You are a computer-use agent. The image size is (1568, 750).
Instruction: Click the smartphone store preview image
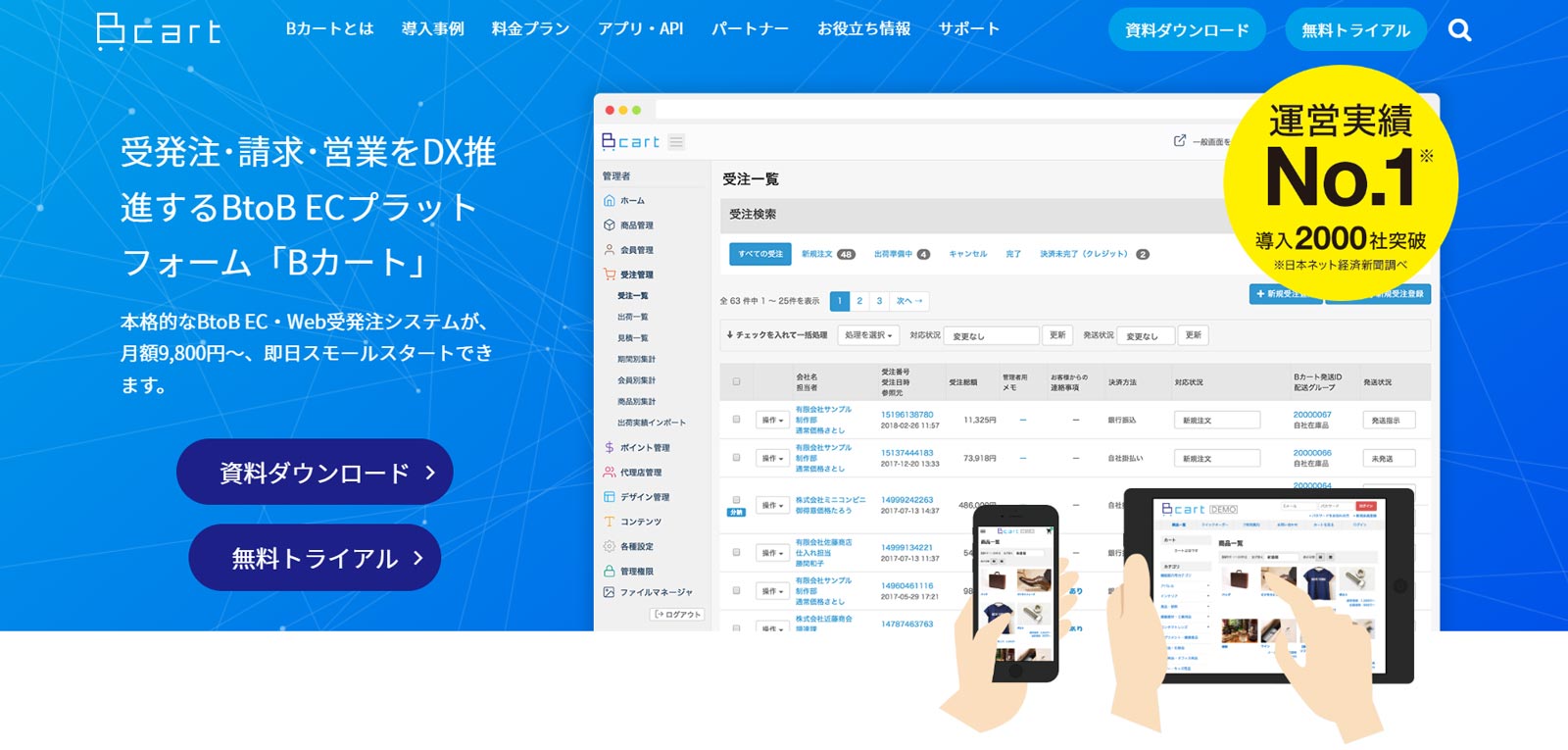(1015, 594)
